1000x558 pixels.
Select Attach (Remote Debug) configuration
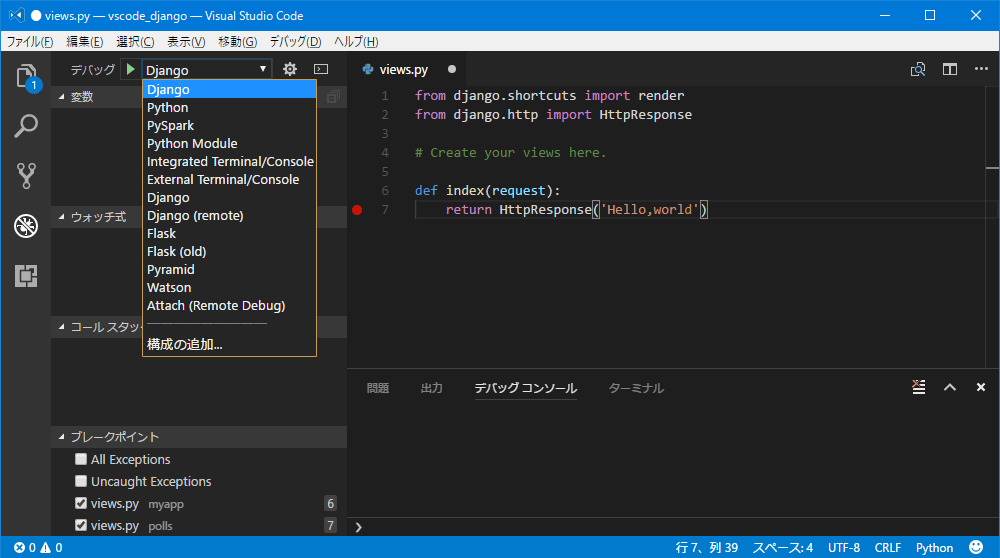click(x=230, y=305)
